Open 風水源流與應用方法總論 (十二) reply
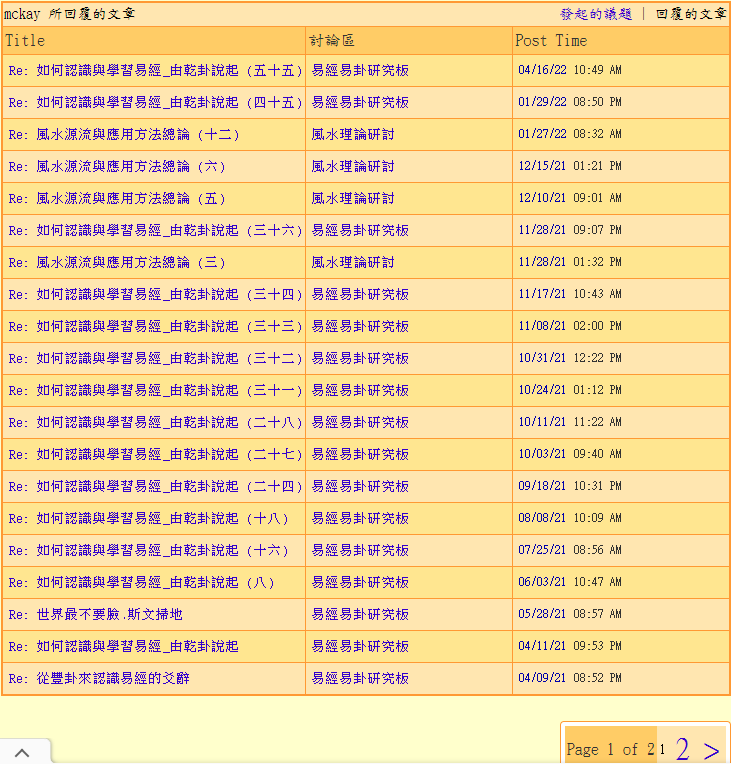 click(x=124, y=135)
